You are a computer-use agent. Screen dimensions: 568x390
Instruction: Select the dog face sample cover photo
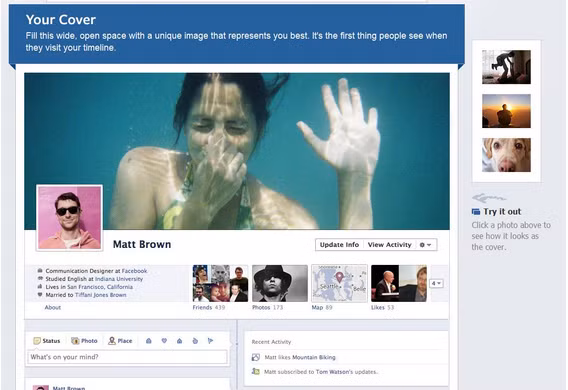coord(506,155)
